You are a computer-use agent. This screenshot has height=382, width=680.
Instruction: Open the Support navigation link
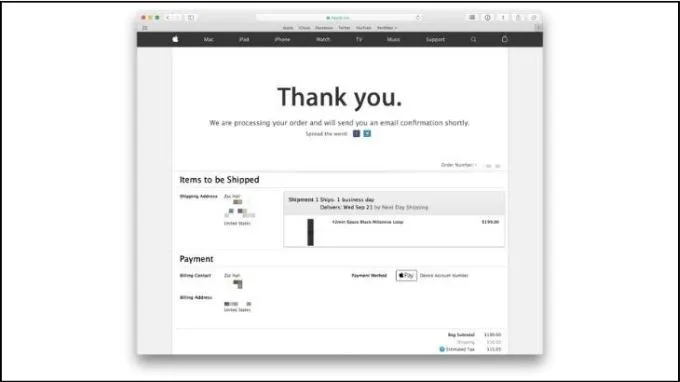point(435,39)
